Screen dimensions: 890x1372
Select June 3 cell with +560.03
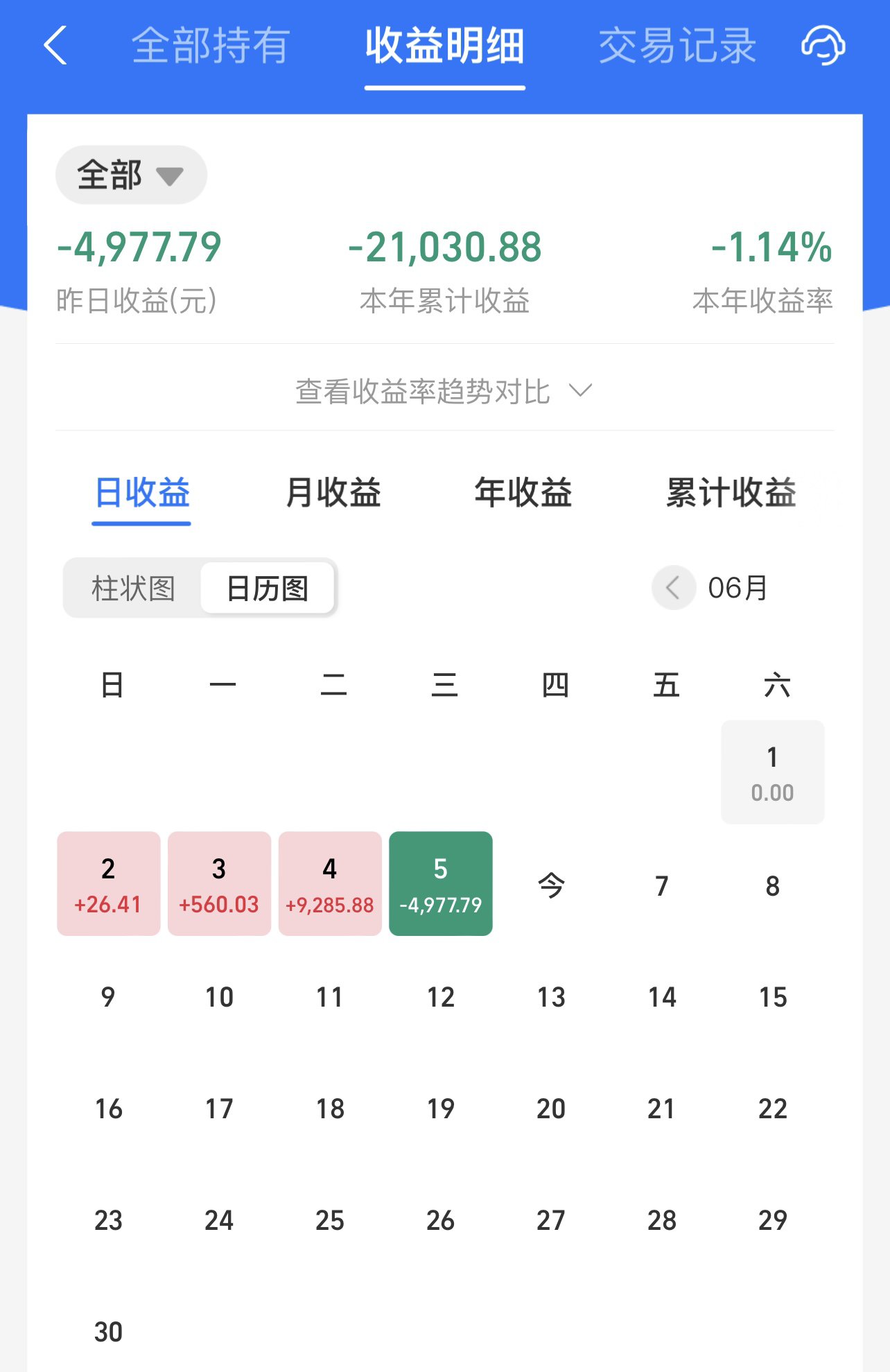(x=219, y=884)
